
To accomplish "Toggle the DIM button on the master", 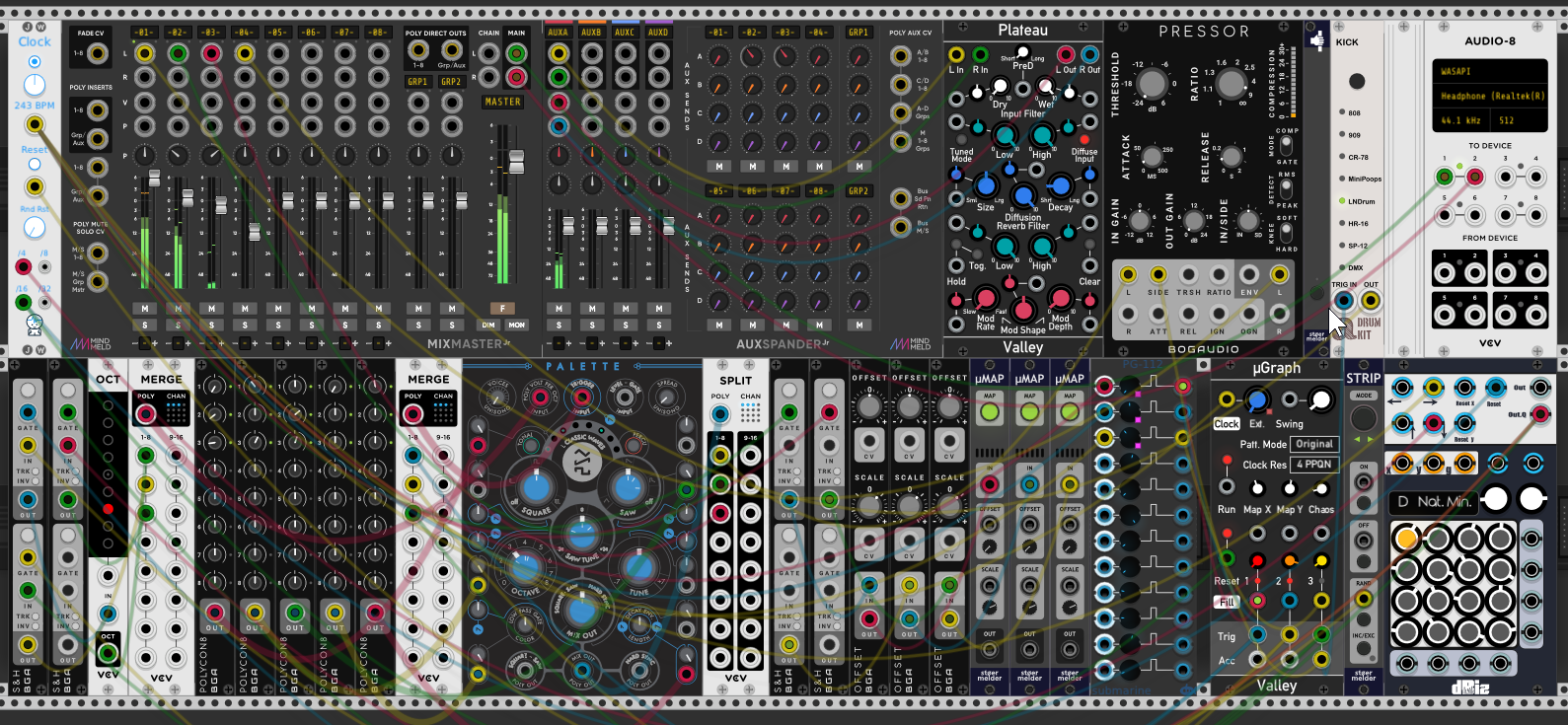I will [488, 325].
